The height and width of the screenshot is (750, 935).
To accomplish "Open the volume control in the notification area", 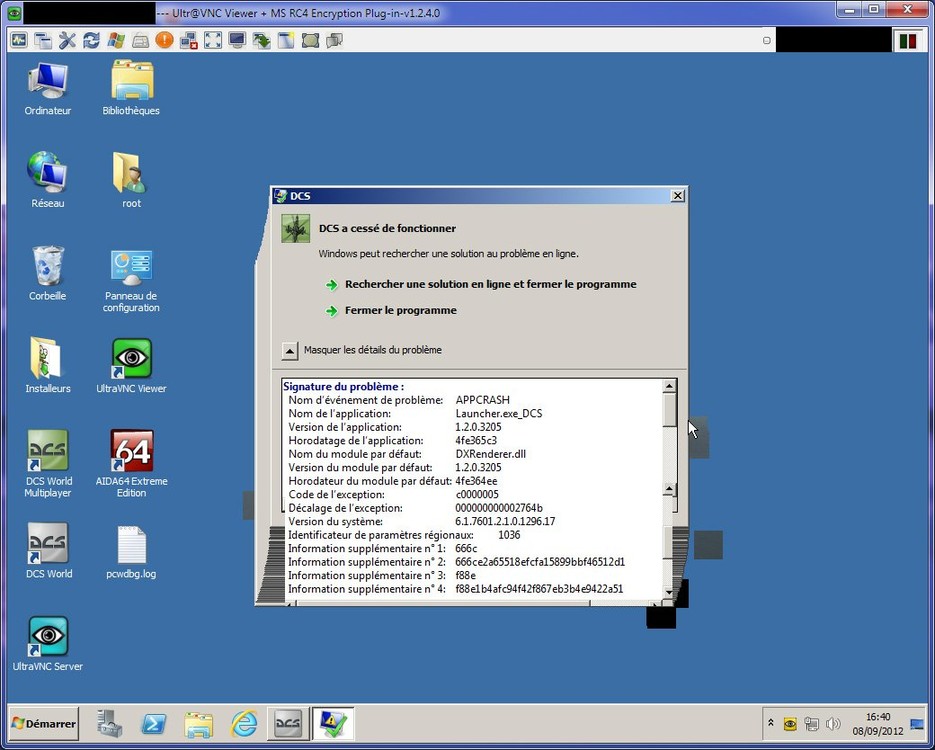I will pyautogui.click(x=833, y=723).
